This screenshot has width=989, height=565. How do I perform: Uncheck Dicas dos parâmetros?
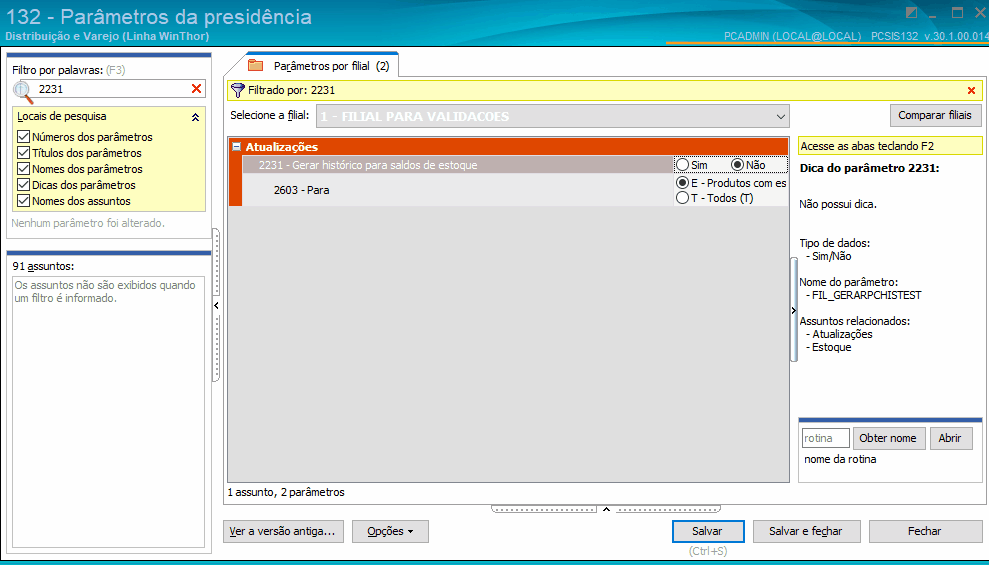(x=23, y=185)
